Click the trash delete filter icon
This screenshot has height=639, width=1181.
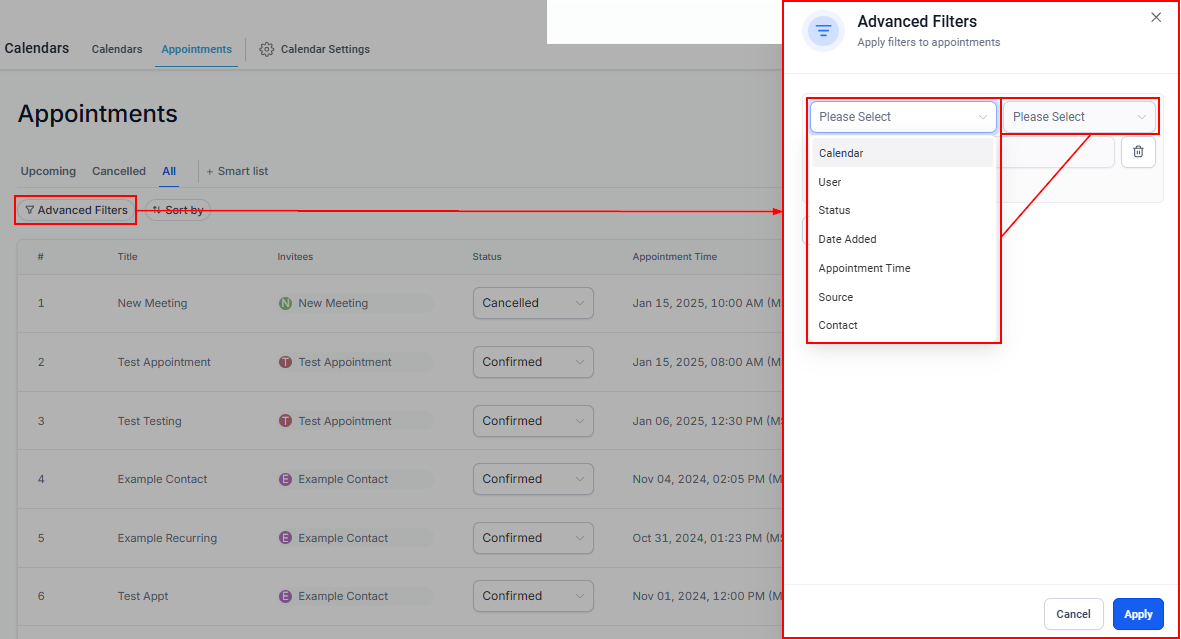tap(1138, 152)
